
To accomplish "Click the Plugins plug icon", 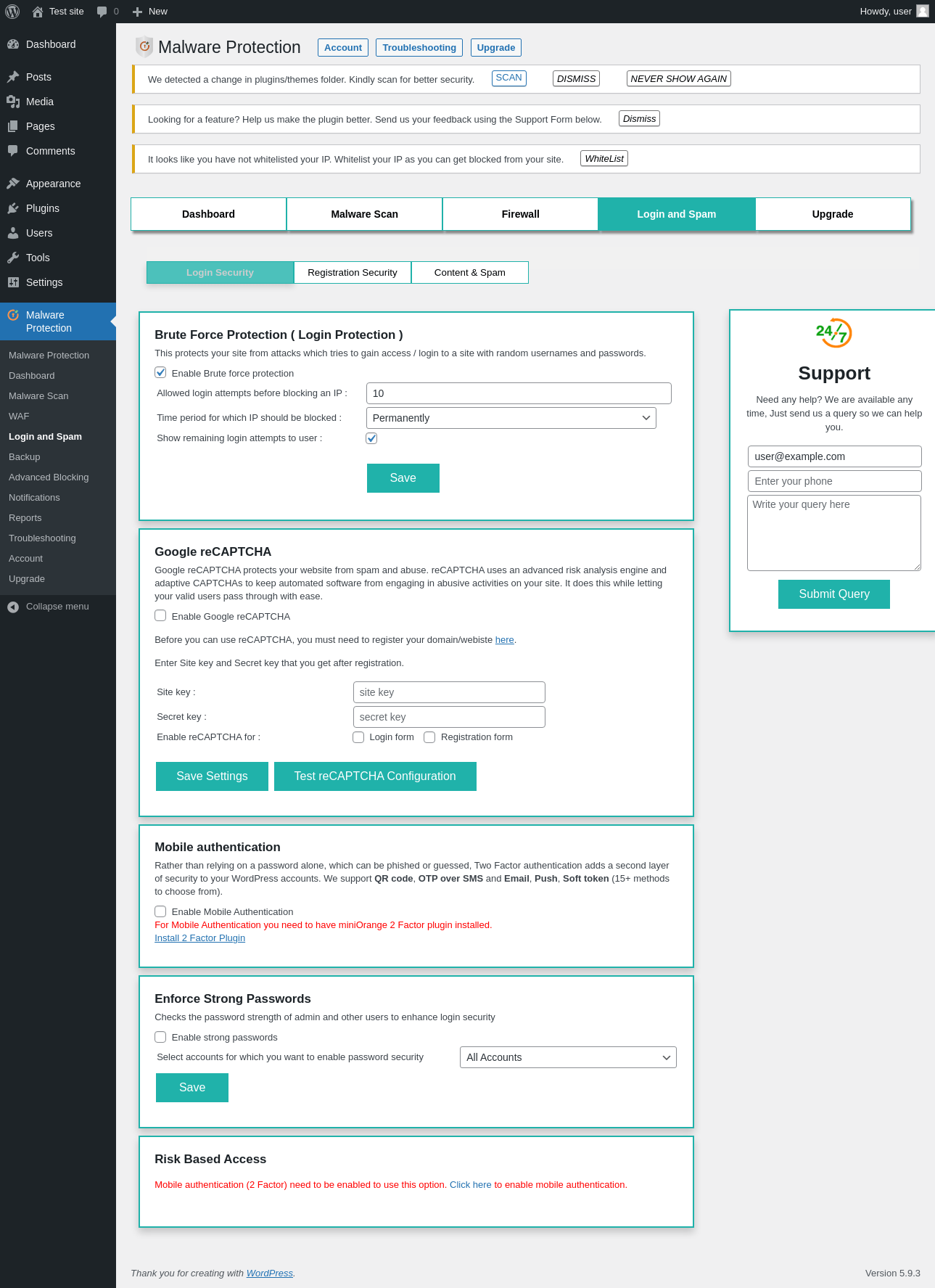I will pyautogui.click(x=13, y=208).
